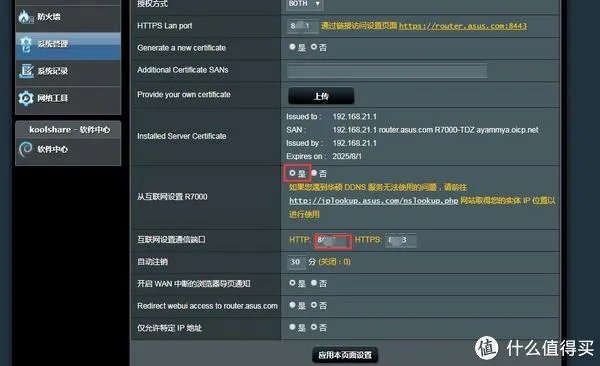Click the system log notepad icon
This screenshot has width=600, height=366.
point(26,71)
